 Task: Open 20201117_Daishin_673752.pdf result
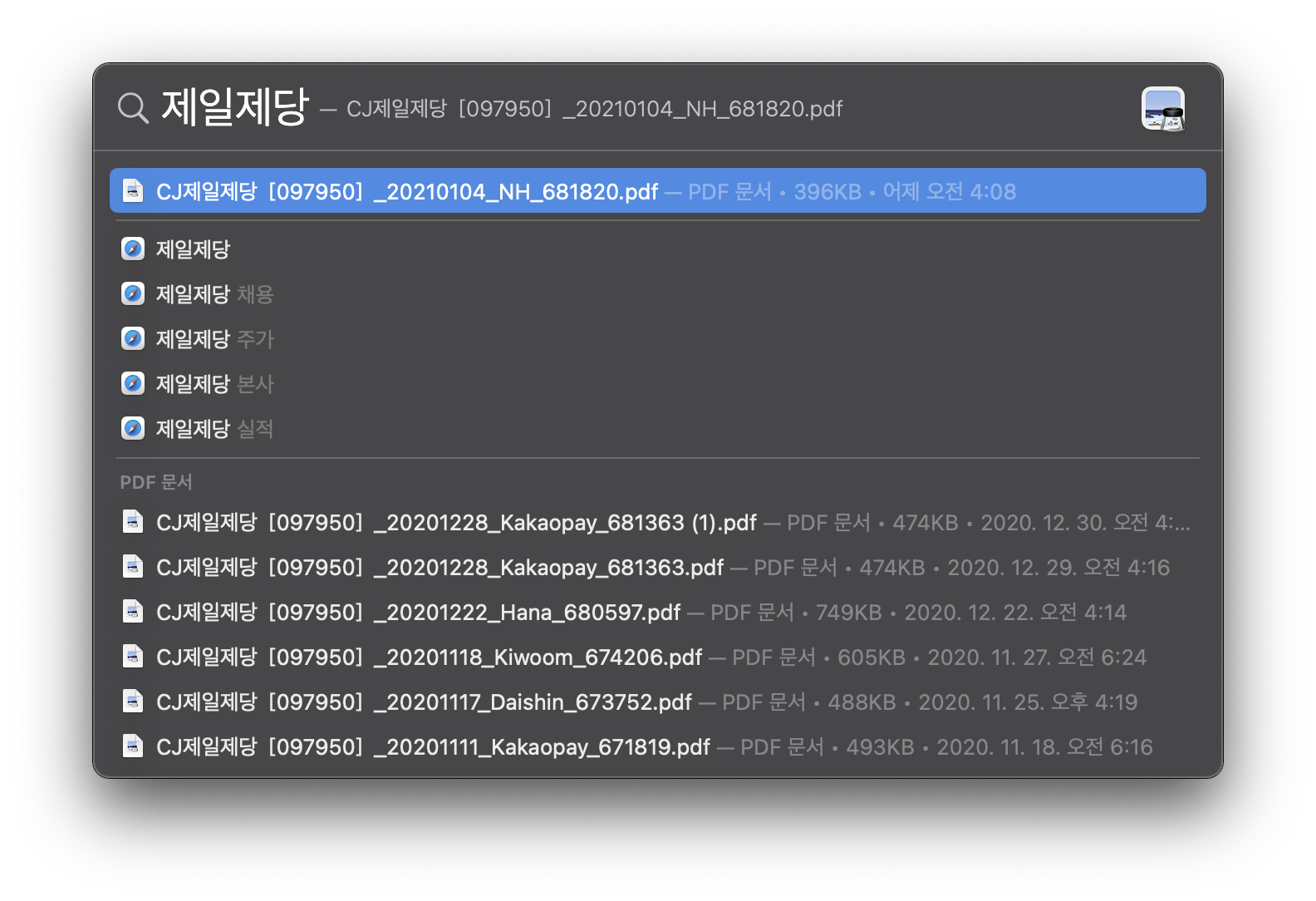pyautogui.click(x=658, y=702)
